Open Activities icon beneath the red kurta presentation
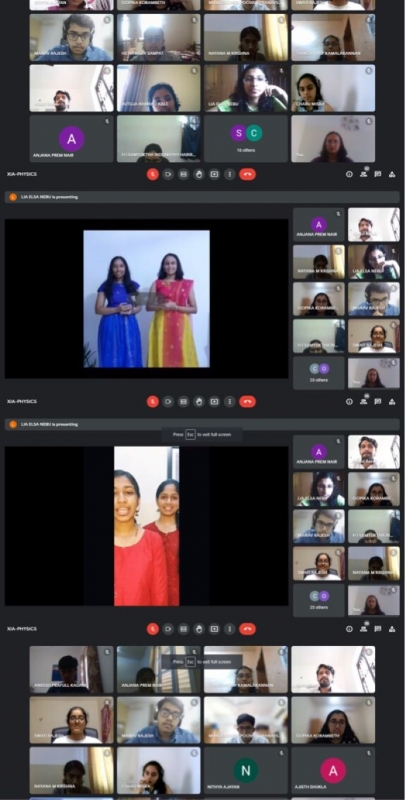Viewport: 409px width, 800px height. 392,629
